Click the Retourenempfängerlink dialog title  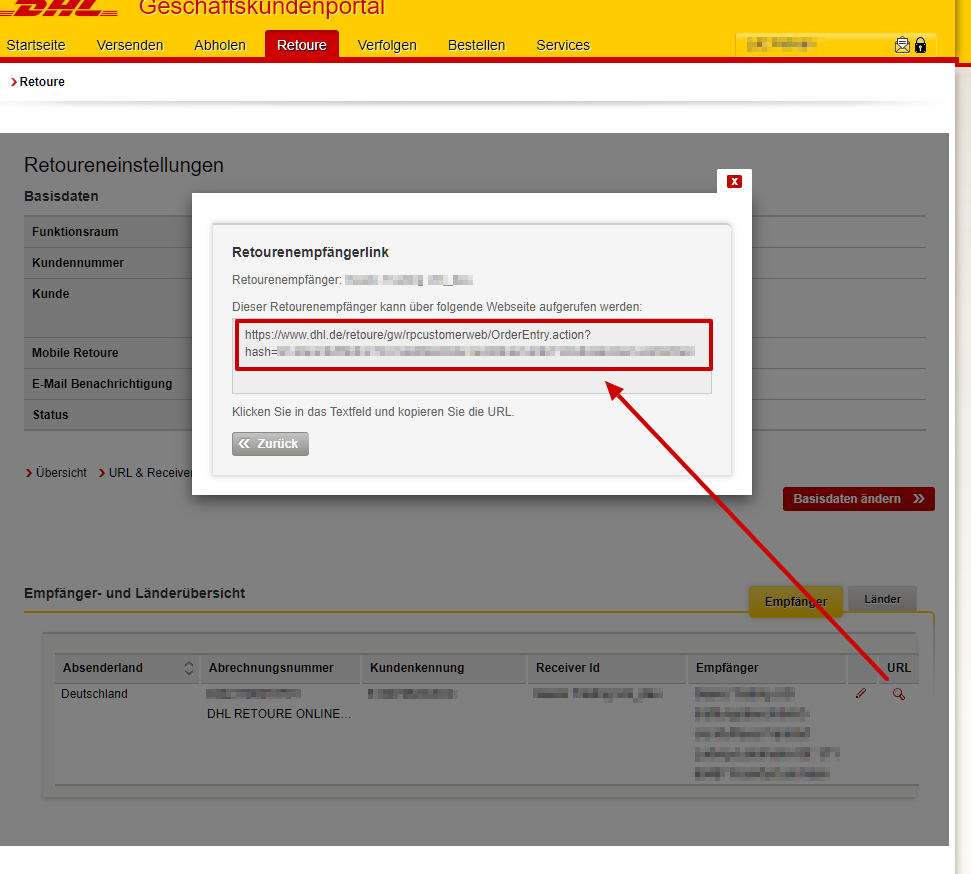(310, 252)
